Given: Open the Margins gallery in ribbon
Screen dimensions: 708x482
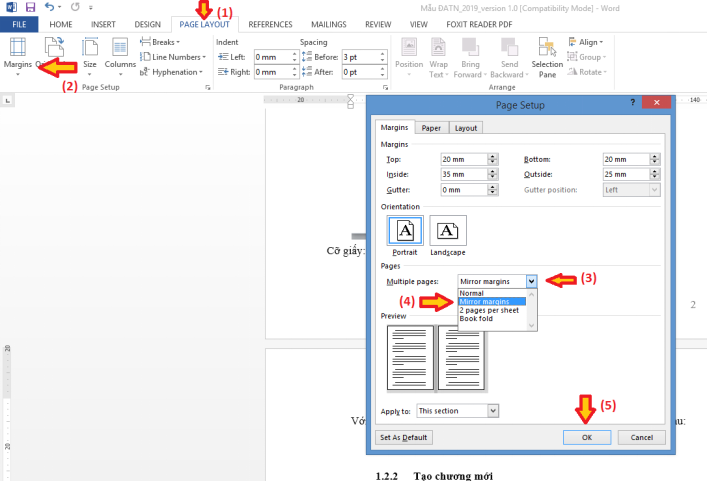Looking at the screenshot, I should tap(18, 56).
